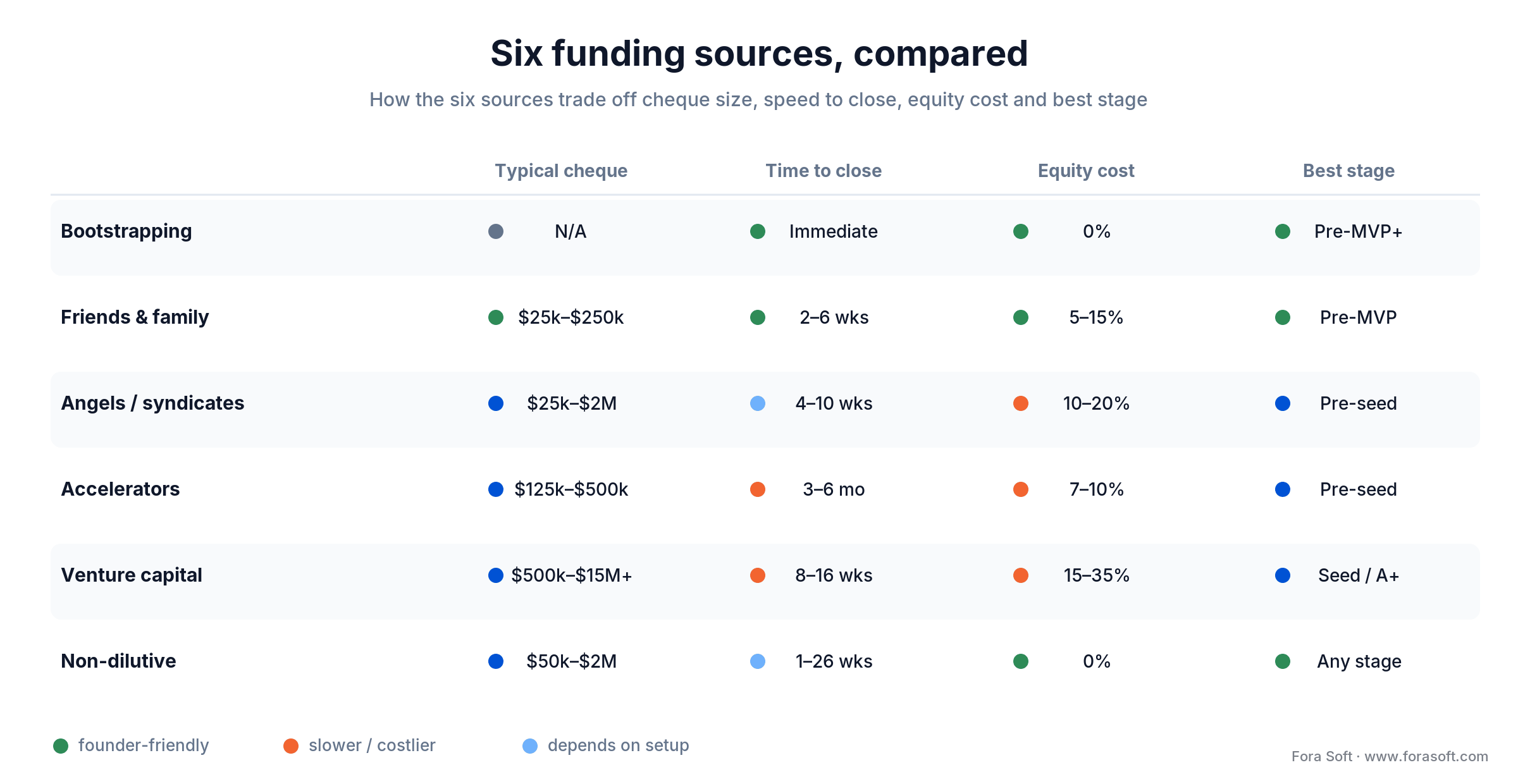Viewport: 1518px width, 784px height.
Task: Click the green dot in Bootstrapping equity cost
Action: click(1021, 231)
